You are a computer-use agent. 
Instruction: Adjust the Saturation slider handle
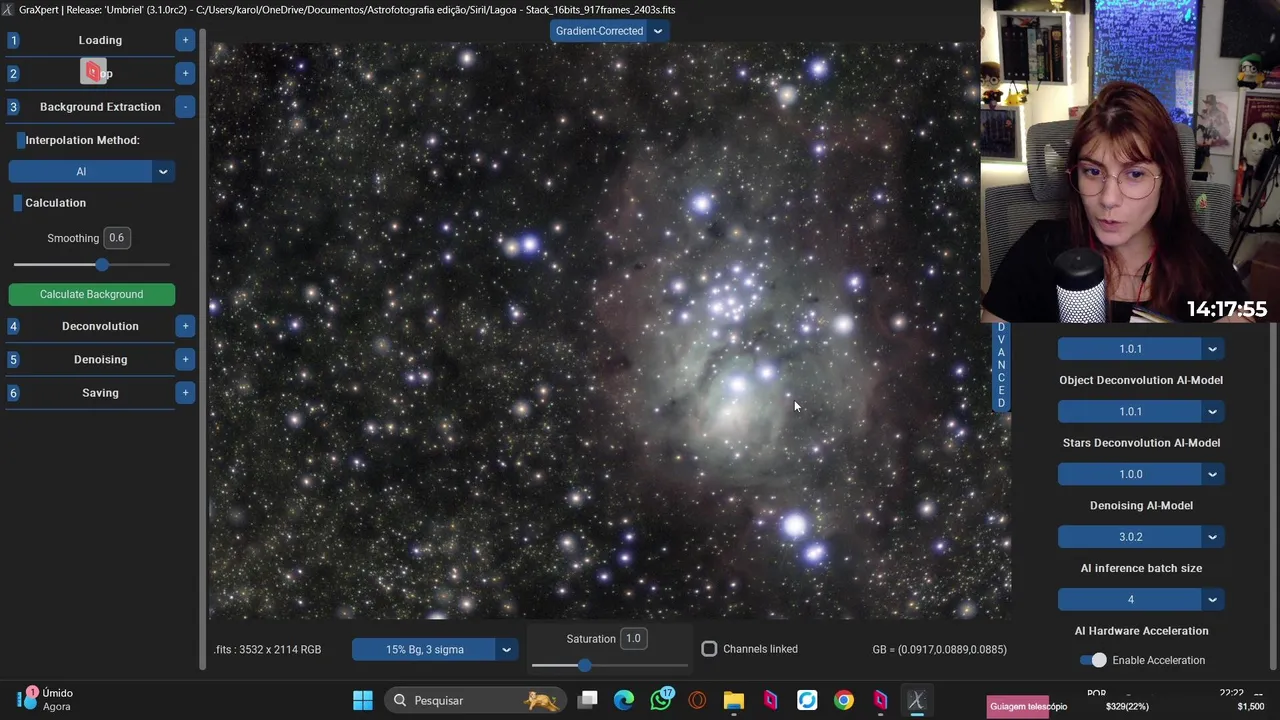coord(585,665)
